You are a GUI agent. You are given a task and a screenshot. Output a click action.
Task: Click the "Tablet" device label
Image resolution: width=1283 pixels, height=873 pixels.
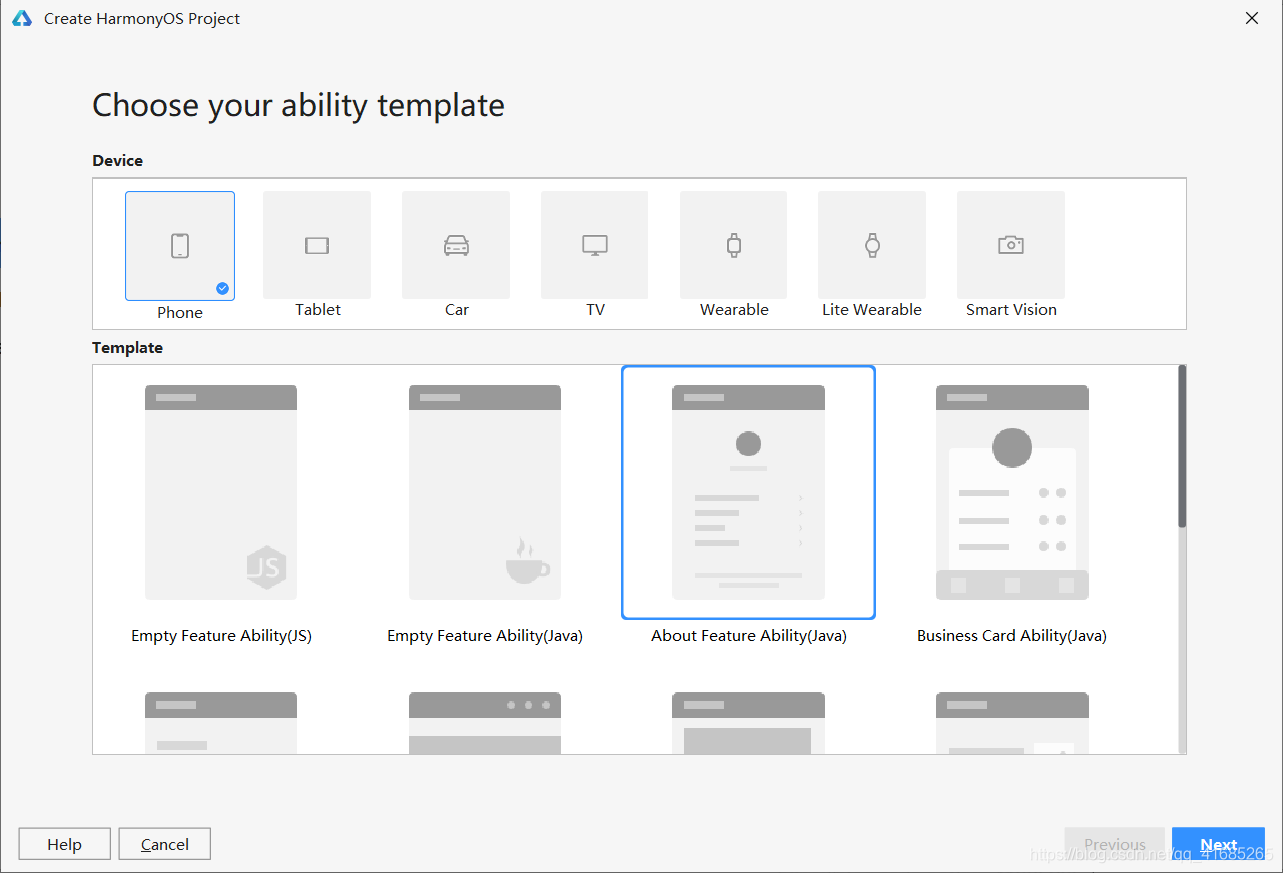coord(318,310)
